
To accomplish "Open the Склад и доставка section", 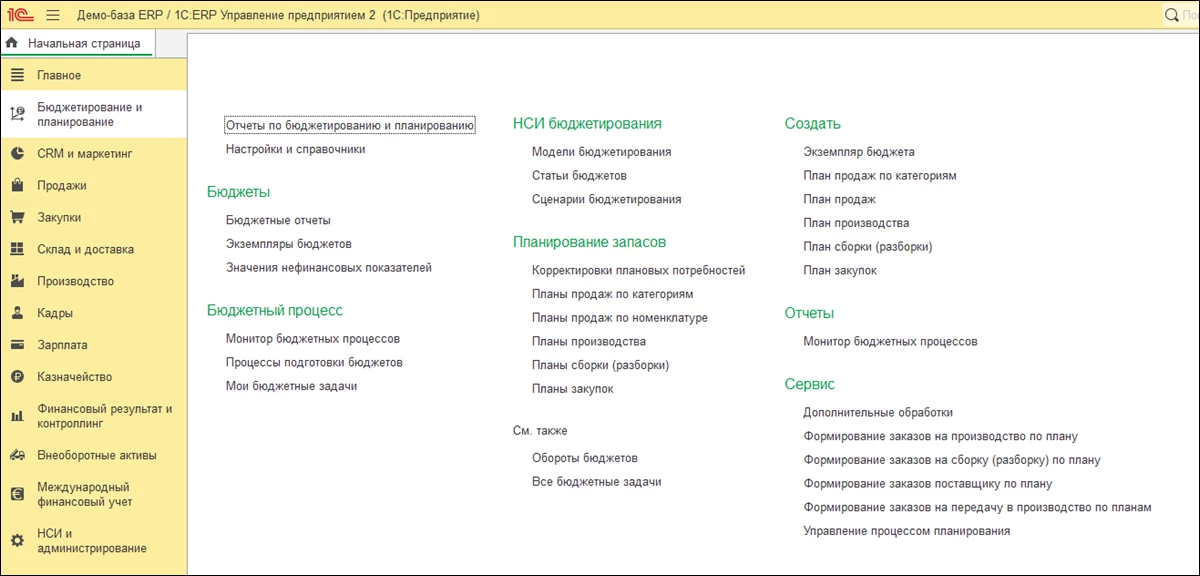I will click(93, 249).
